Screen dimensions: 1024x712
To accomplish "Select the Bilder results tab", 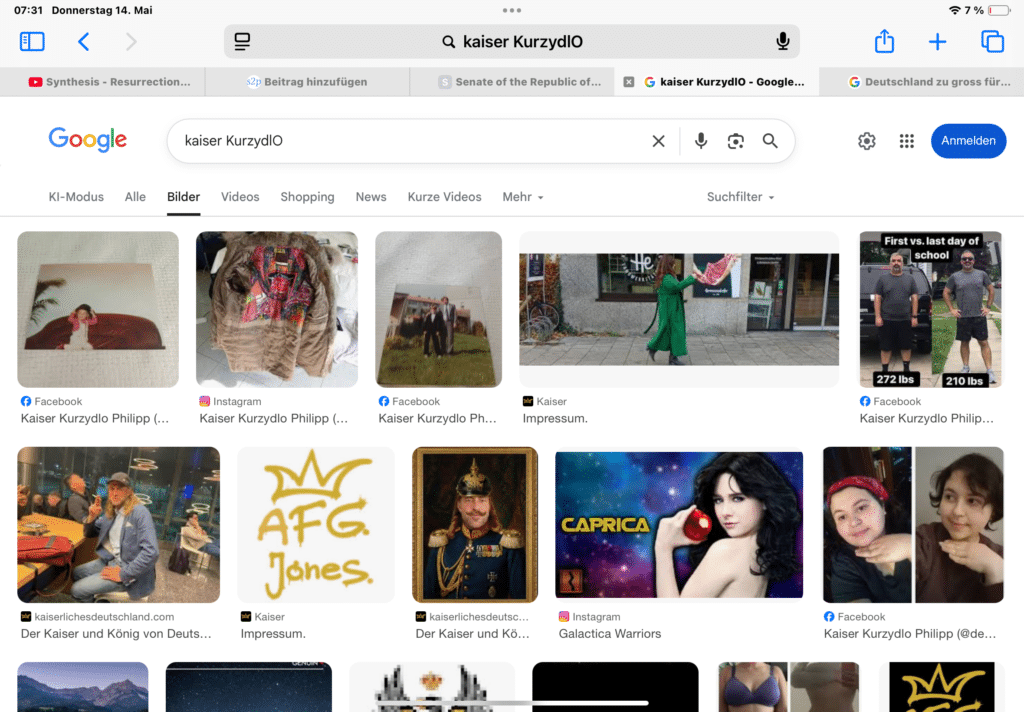I will coord(184,197).
